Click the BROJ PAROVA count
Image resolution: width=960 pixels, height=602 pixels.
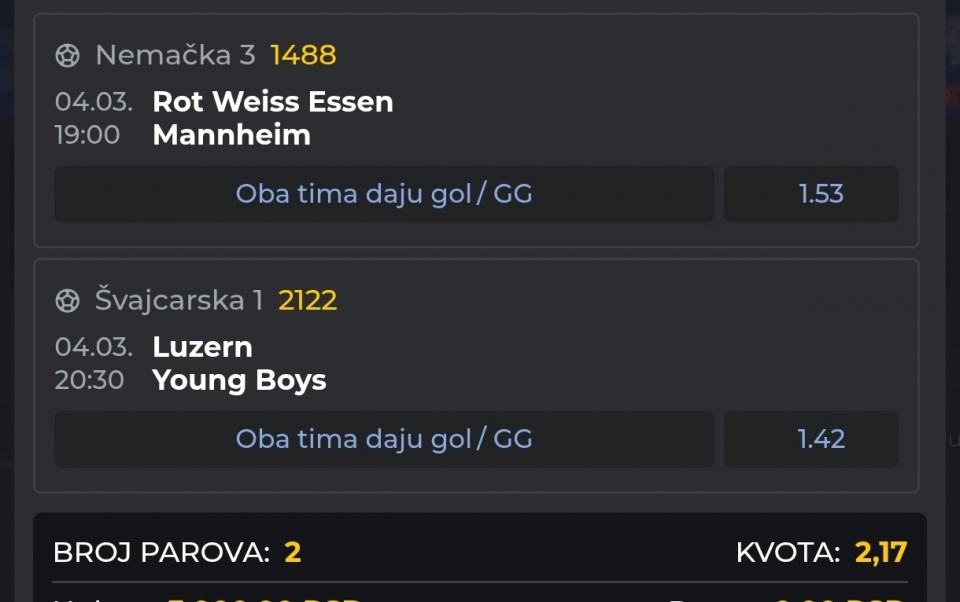click(292, 552)
